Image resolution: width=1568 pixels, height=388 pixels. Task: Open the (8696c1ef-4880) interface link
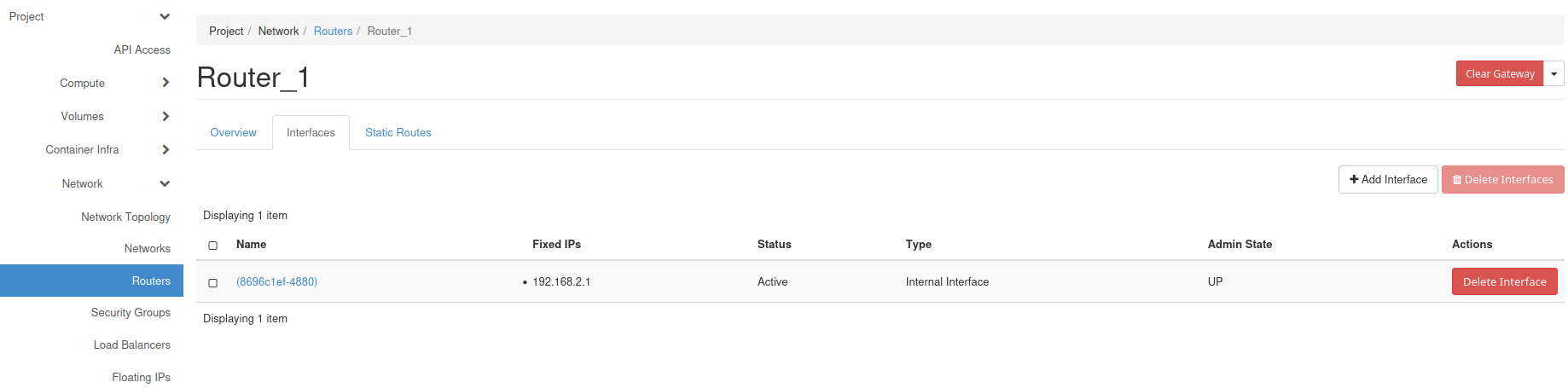tap(276, 282)
